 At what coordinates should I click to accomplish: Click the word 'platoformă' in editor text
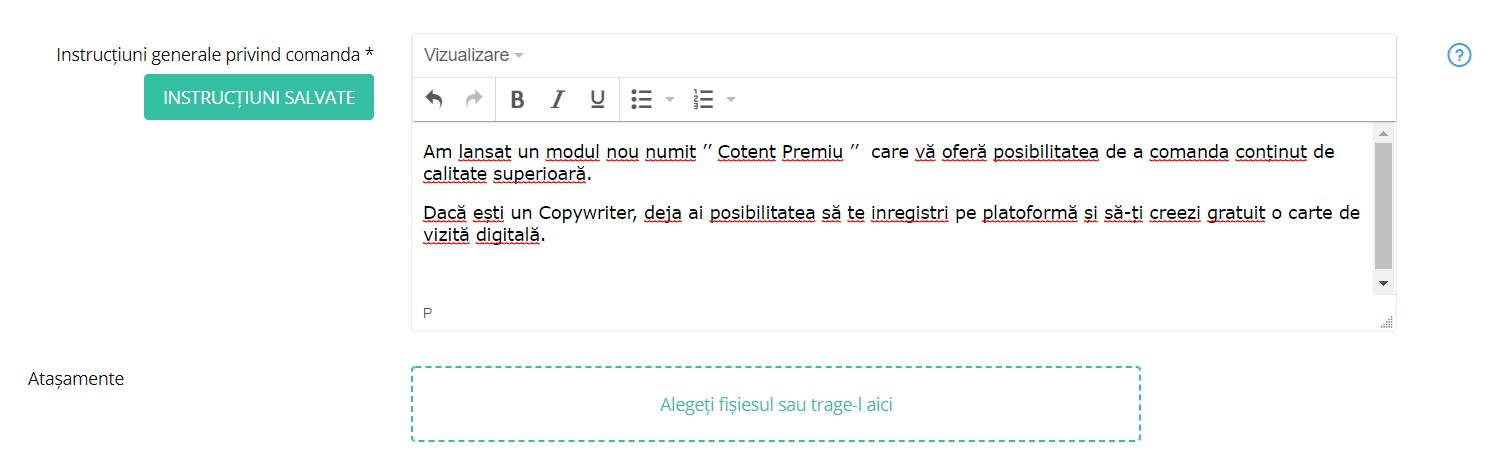tap(1030, 213)
